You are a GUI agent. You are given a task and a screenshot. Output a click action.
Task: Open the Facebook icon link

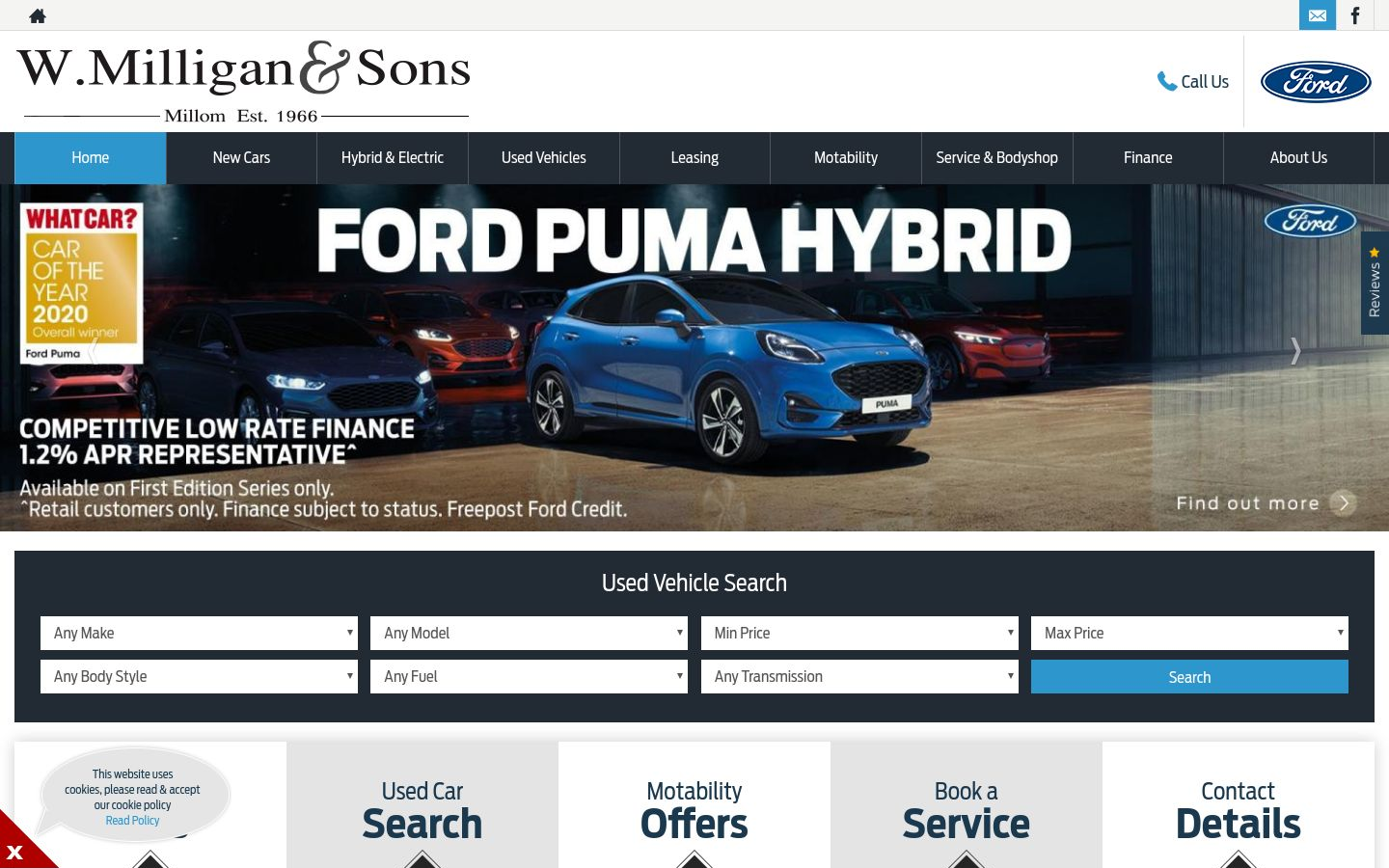pos(1355,15)
